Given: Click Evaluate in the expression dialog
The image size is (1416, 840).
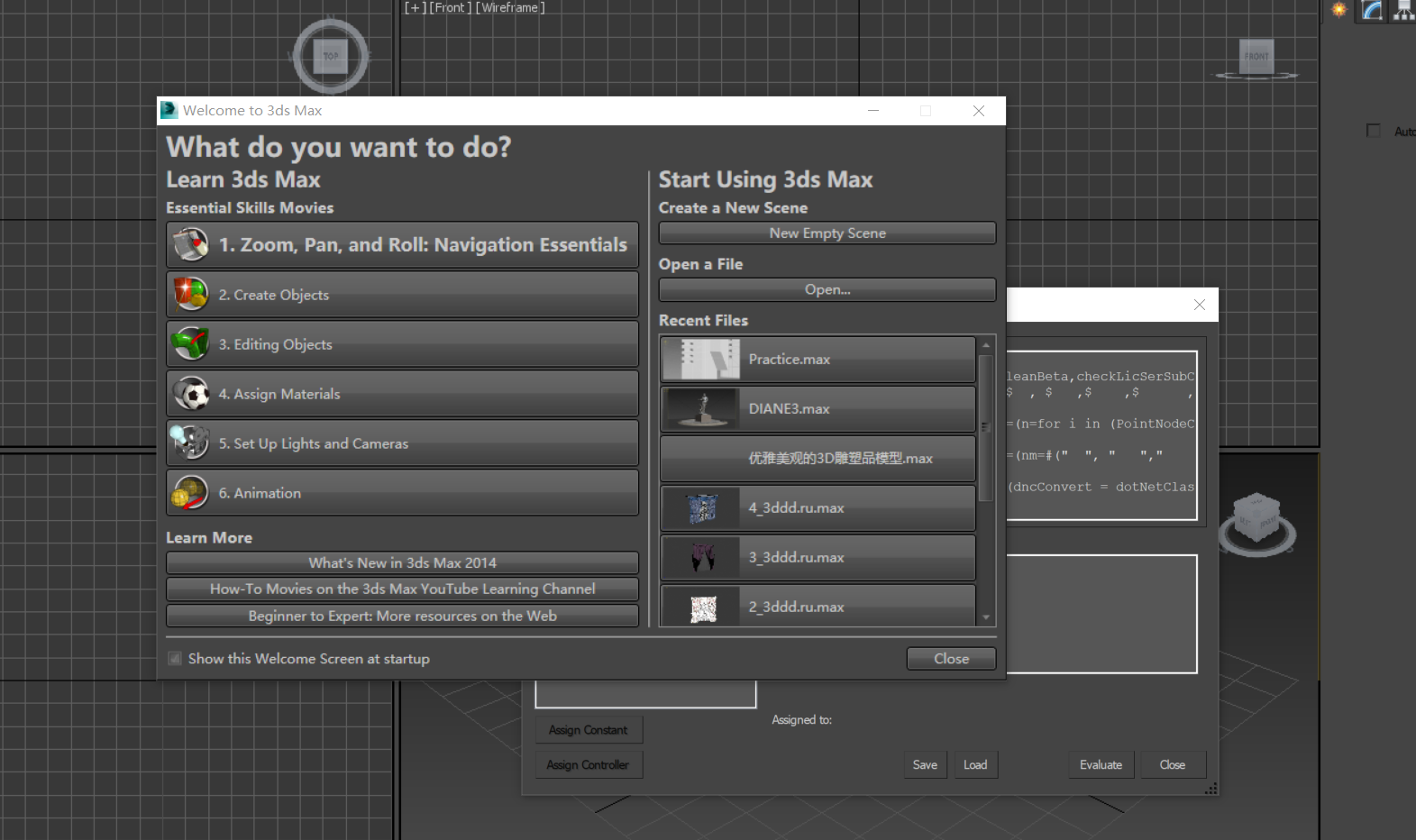Looking at the screenshot, I should click(1101, 764).
